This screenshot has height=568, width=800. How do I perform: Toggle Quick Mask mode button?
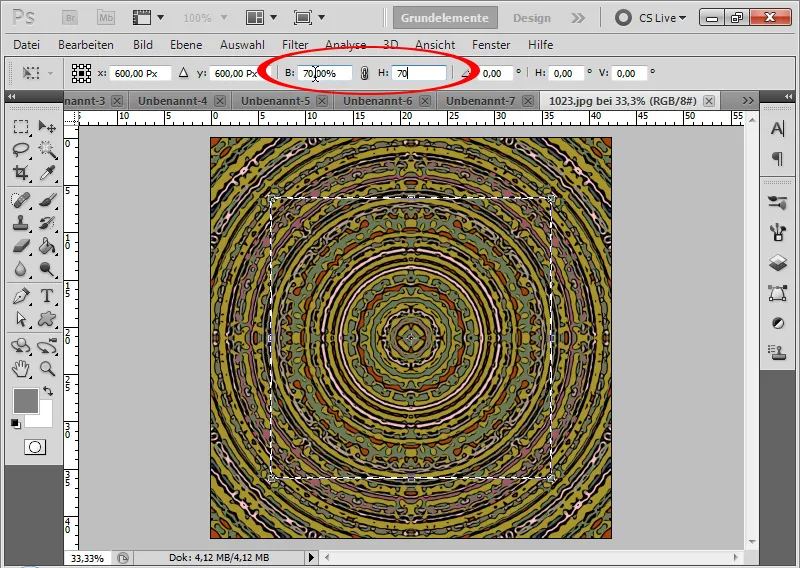pyautogui.click(x=35, y=448)
